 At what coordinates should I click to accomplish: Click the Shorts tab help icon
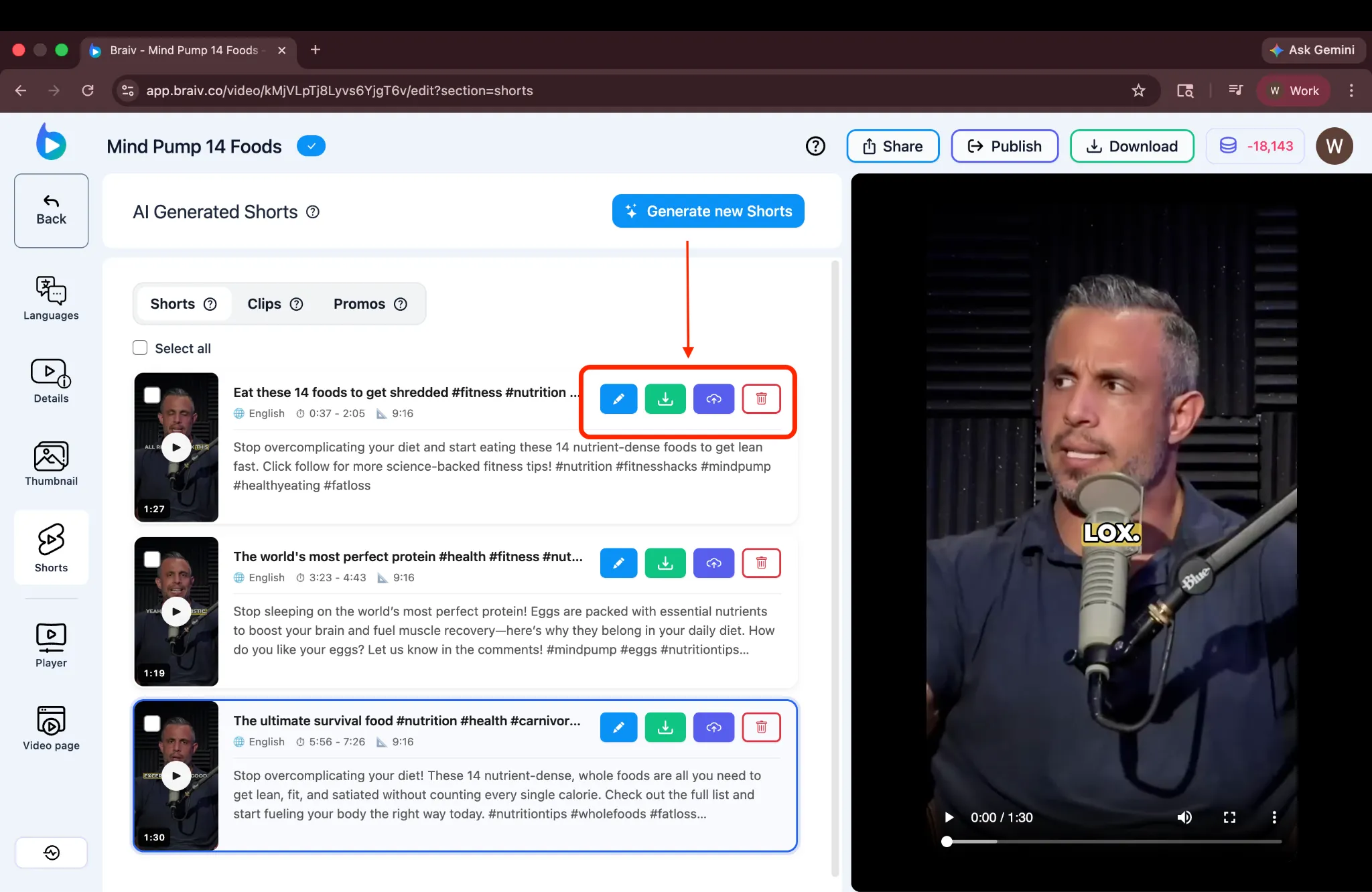click(x=210, y=304)
